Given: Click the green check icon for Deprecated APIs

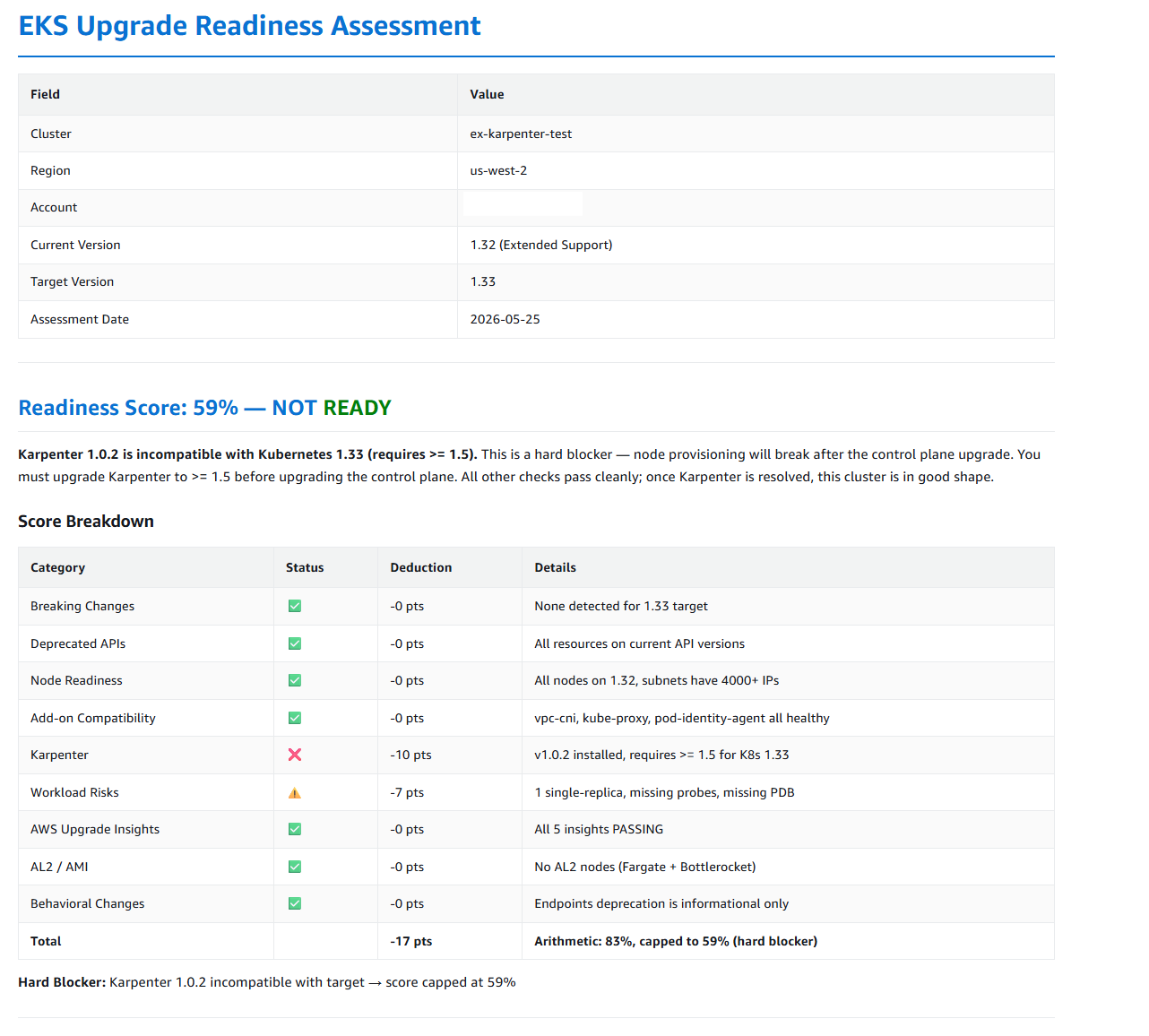Looking at the screenshot, I should [295, 643].
